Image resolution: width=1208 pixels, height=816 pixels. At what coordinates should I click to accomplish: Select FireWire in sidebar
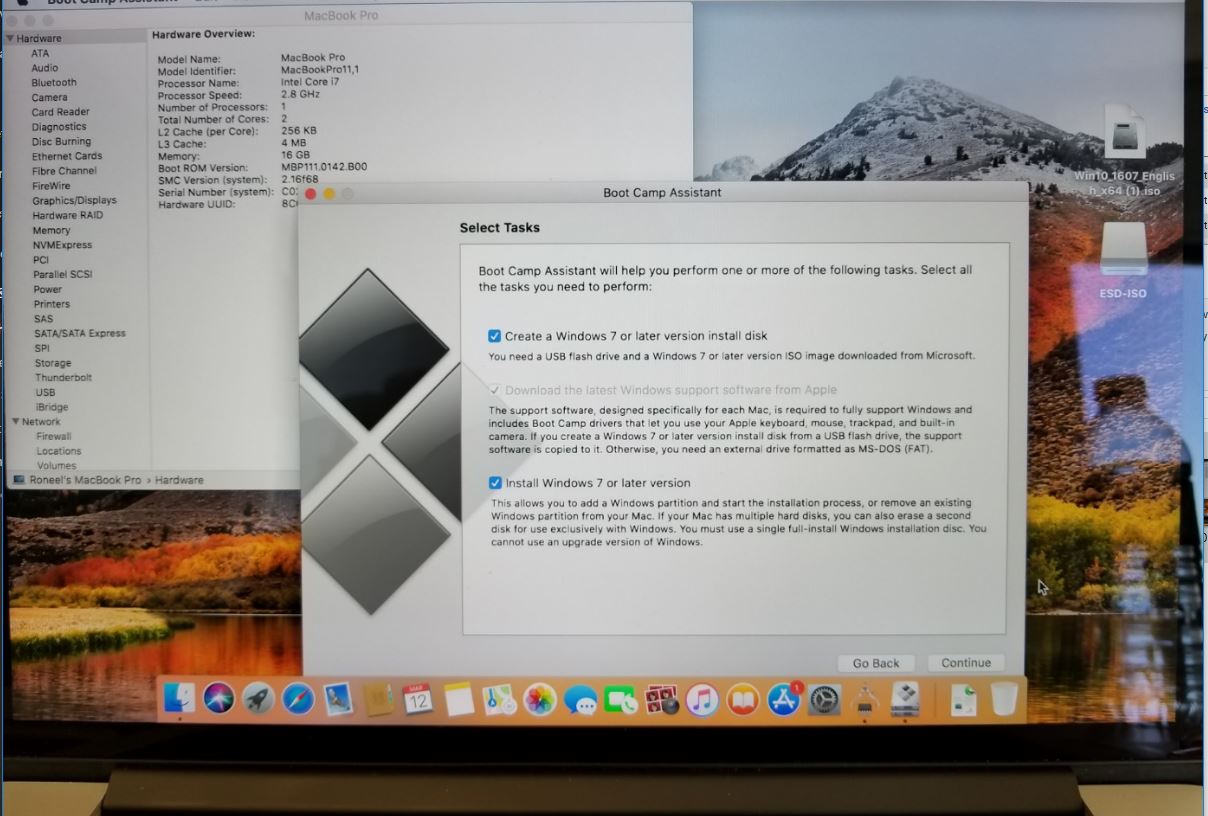coord(51,186)
